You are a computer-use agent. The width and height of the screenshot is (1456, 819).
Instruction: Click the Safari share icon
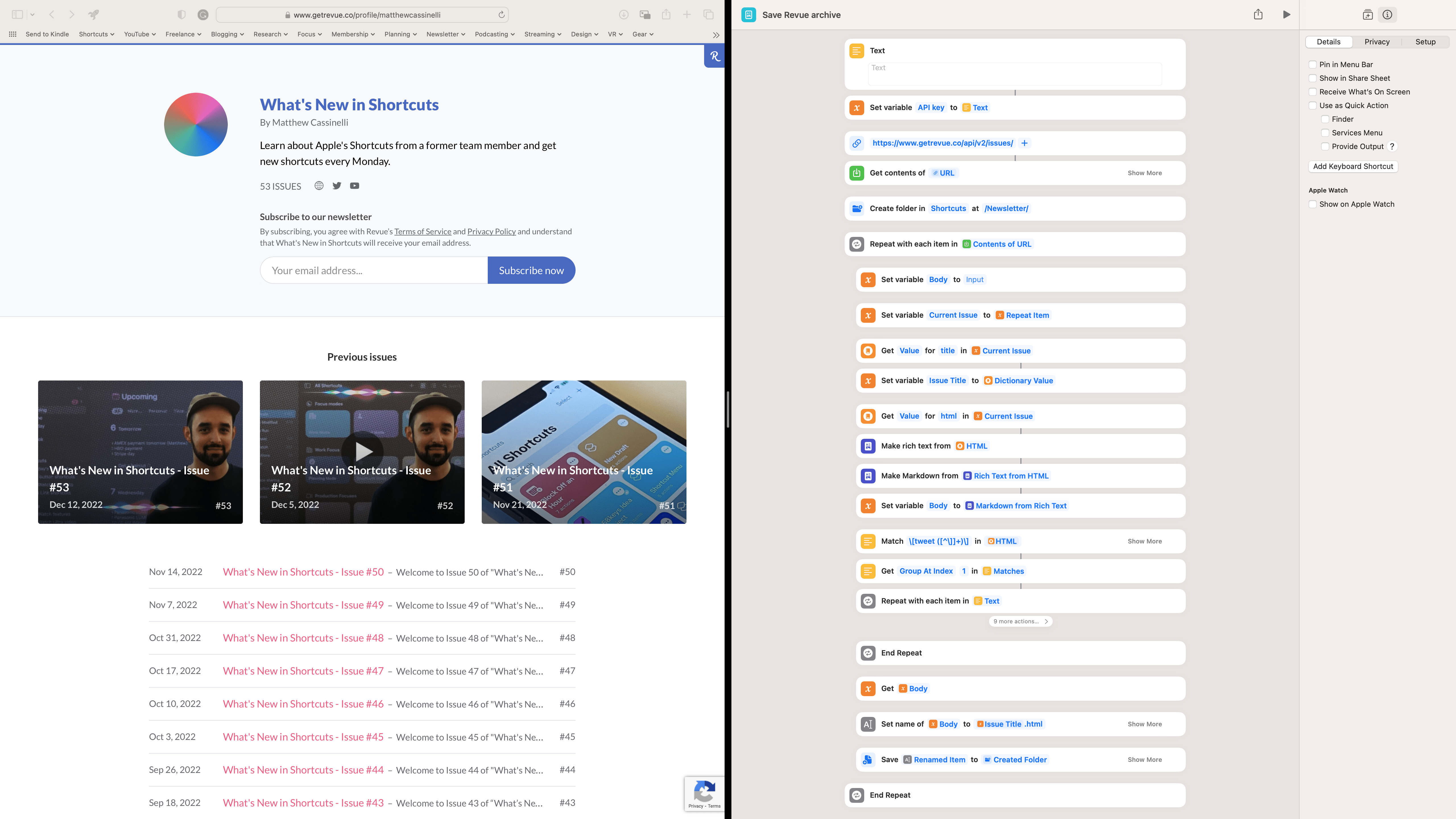tap(666, 15)
